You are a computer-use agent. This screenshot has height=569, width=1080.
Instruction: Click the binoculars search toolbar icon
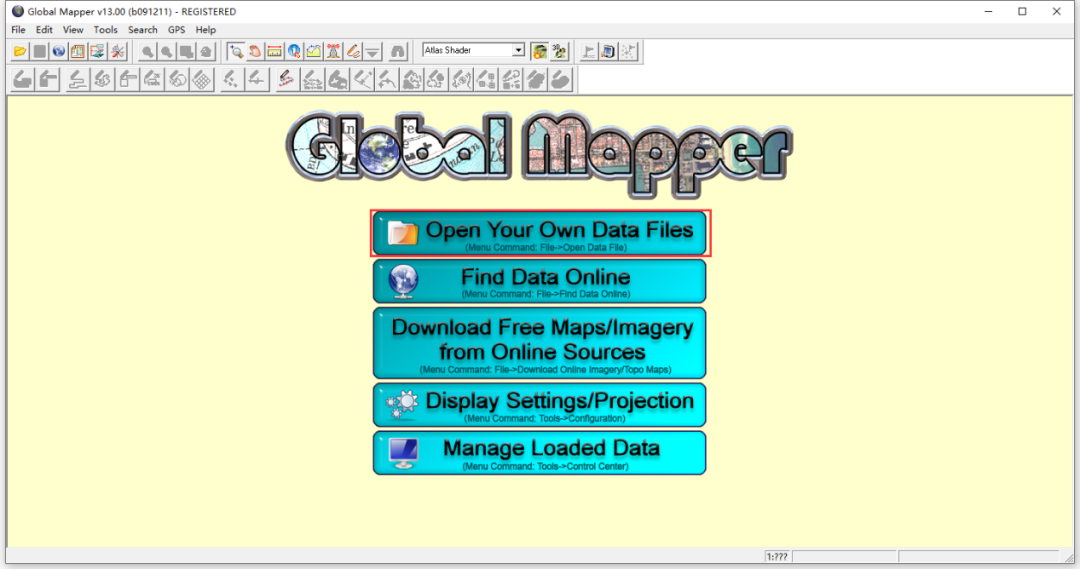[397, 51]
